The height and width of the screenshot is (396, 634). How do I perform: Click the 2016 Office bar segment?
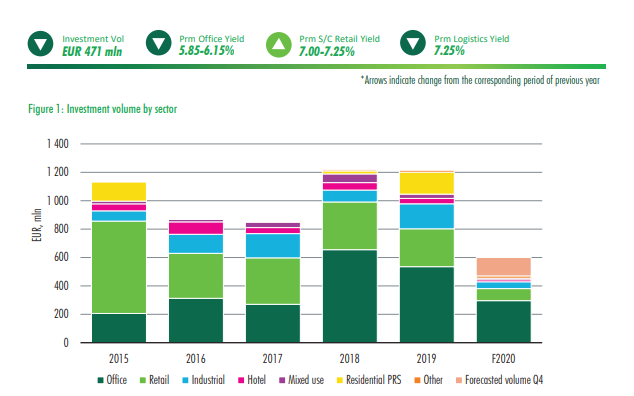point(196,320)
